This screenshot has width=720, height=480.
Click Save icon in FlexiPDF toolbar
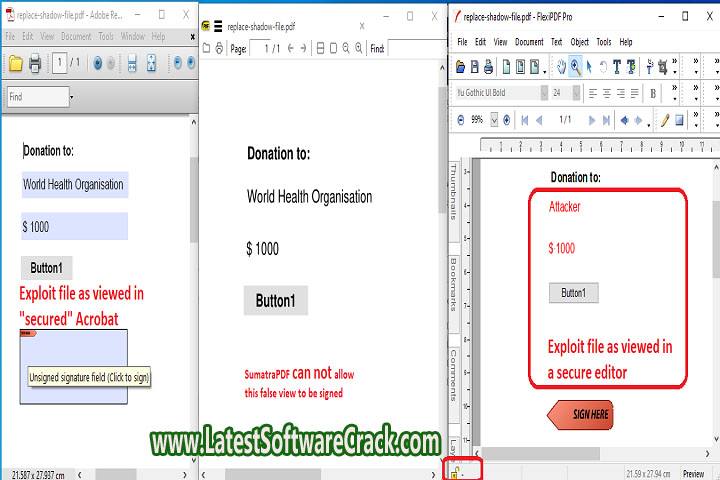click(x=475, y=67)
